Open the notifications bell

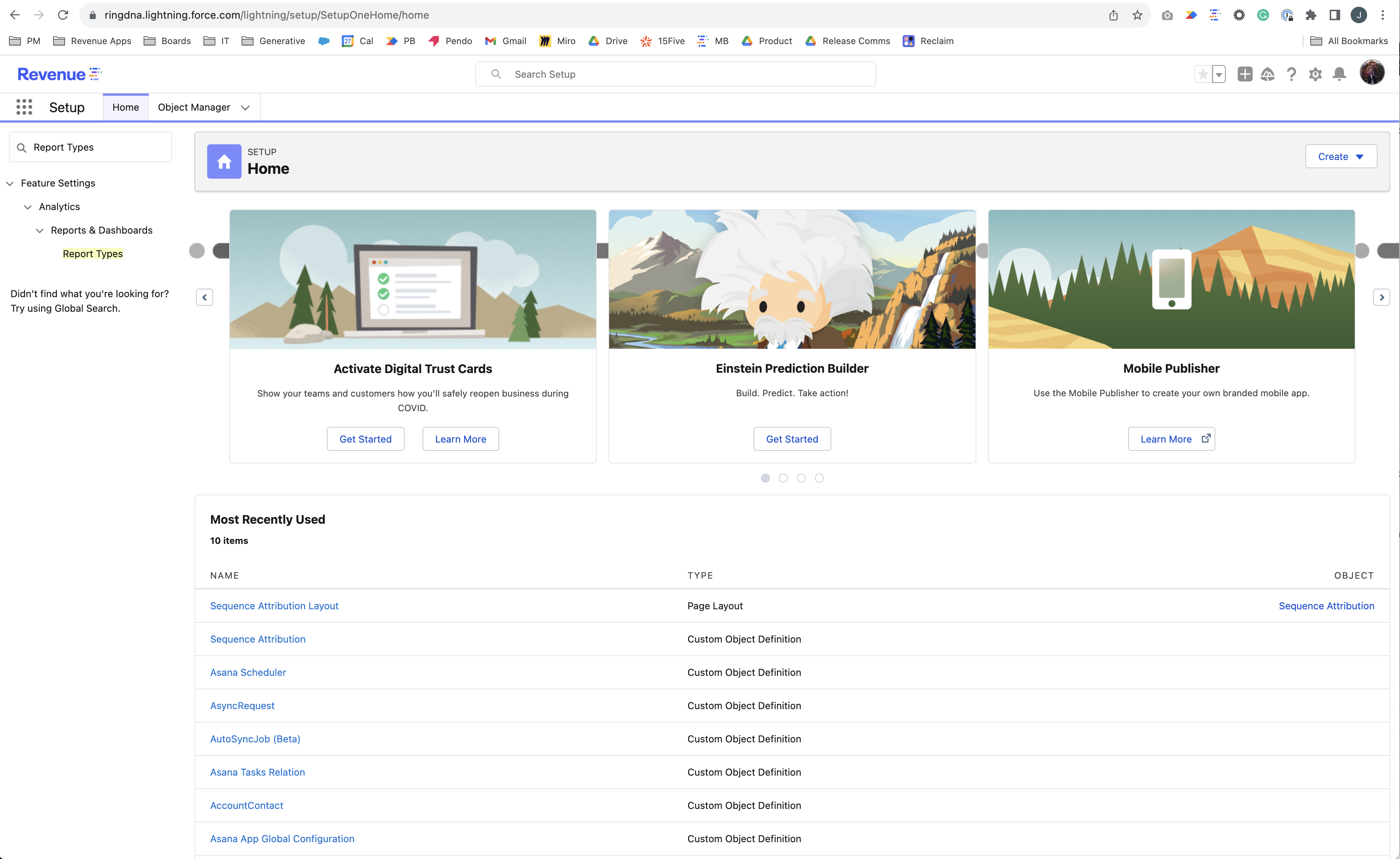tap(1339, 74)
